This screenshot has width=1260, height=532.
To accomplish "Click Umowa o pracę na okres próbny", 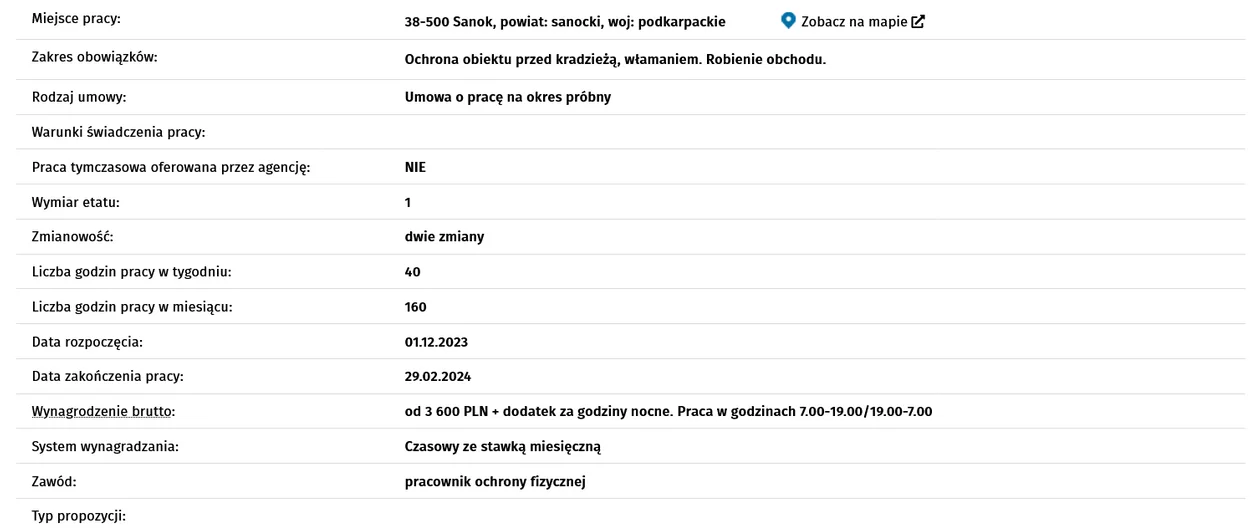I will (x=507, y=97).
